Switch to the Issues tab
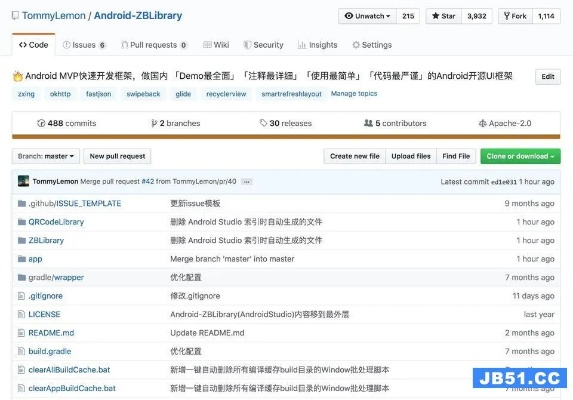Screen dimensions: 573x400 click(84, 45)
